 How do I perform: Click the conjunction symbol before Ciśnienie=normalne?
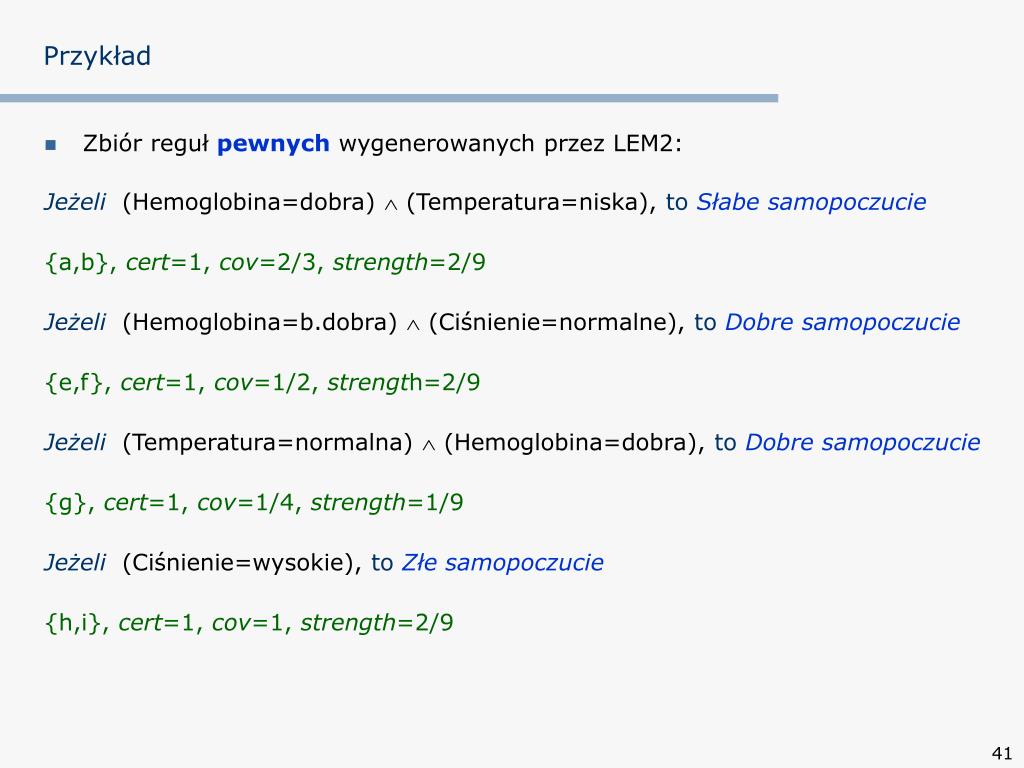pyautogui.click(x=413, y=325)
